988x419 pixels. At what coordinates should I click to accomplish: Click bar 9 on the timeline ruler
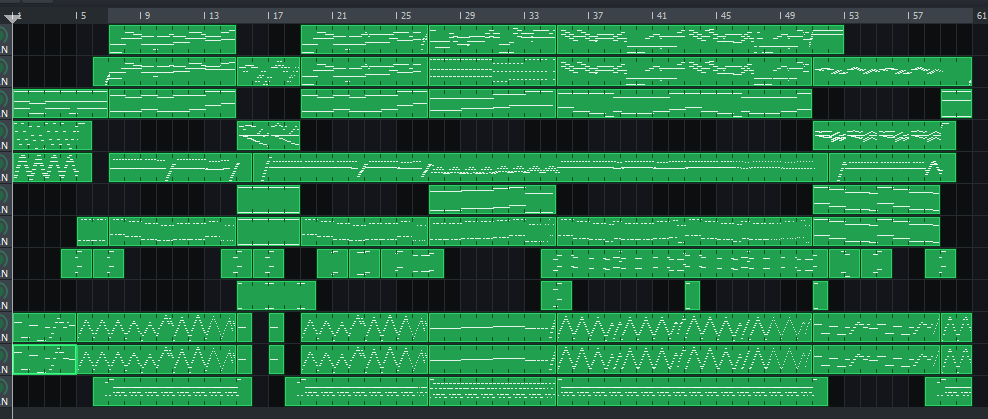[x=145, y=16]
